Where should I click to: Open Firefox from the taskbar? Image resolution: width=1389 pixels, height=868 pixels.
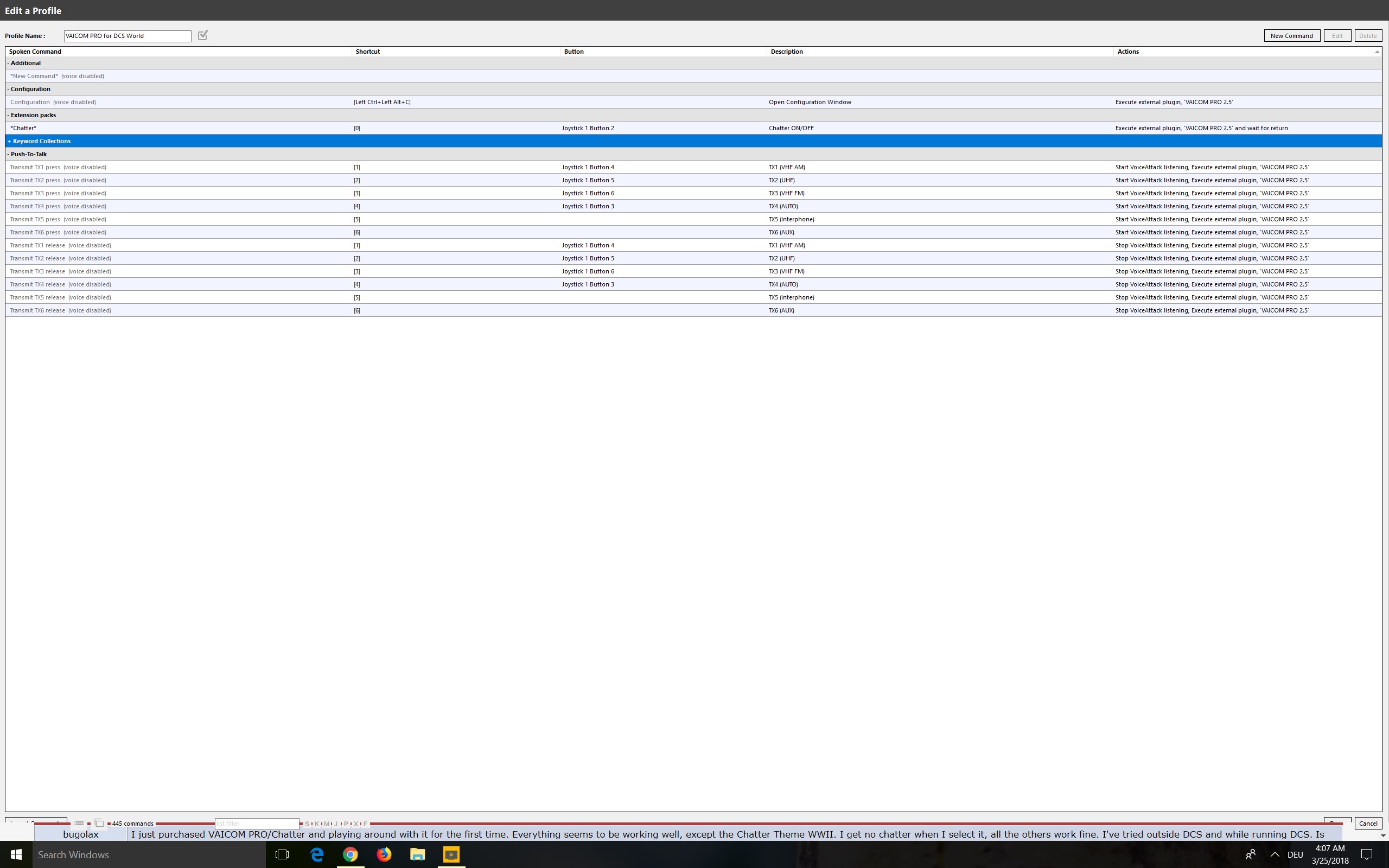(384, 855)
